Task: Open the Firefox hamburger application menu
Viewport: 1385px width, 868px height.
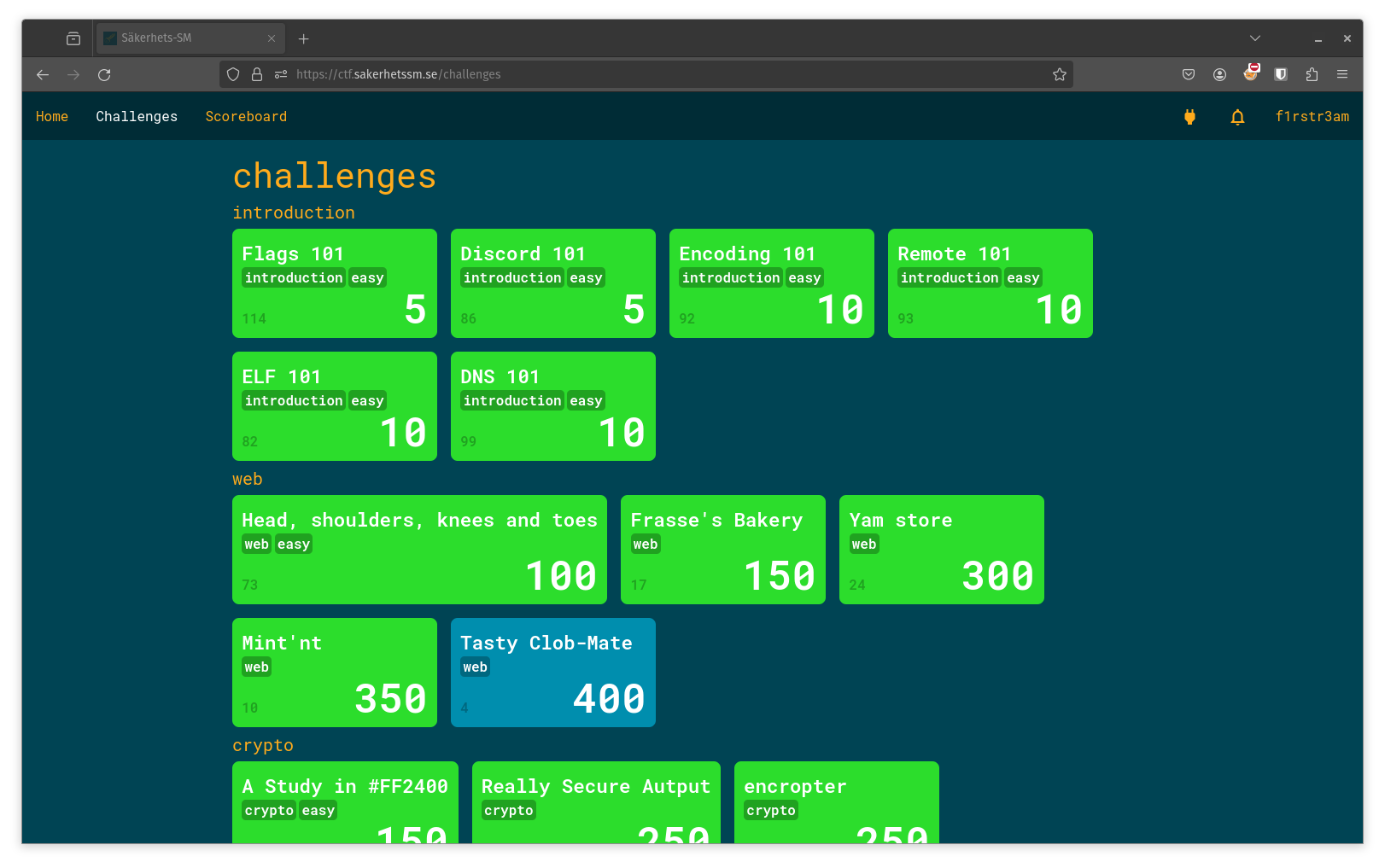Action: pyautogui.click(x=1342, y=75)
